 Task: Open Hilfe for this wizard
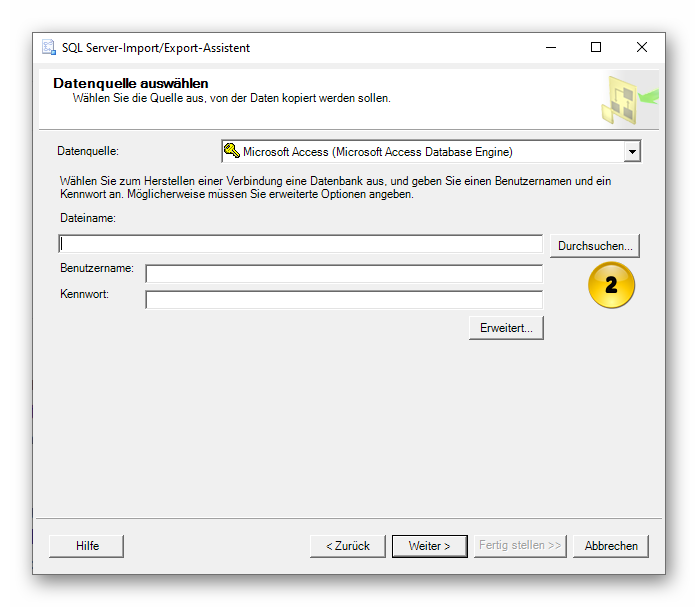click(x=87, y=546)
